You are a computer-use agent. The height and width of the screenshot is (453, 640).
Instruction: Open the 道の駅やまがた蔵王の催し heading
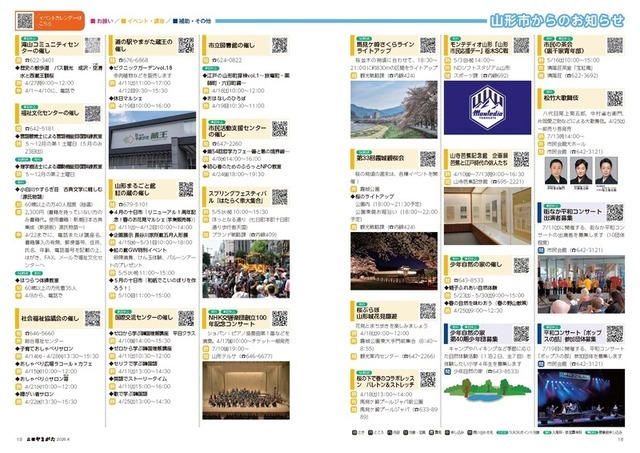coord(143,44)
